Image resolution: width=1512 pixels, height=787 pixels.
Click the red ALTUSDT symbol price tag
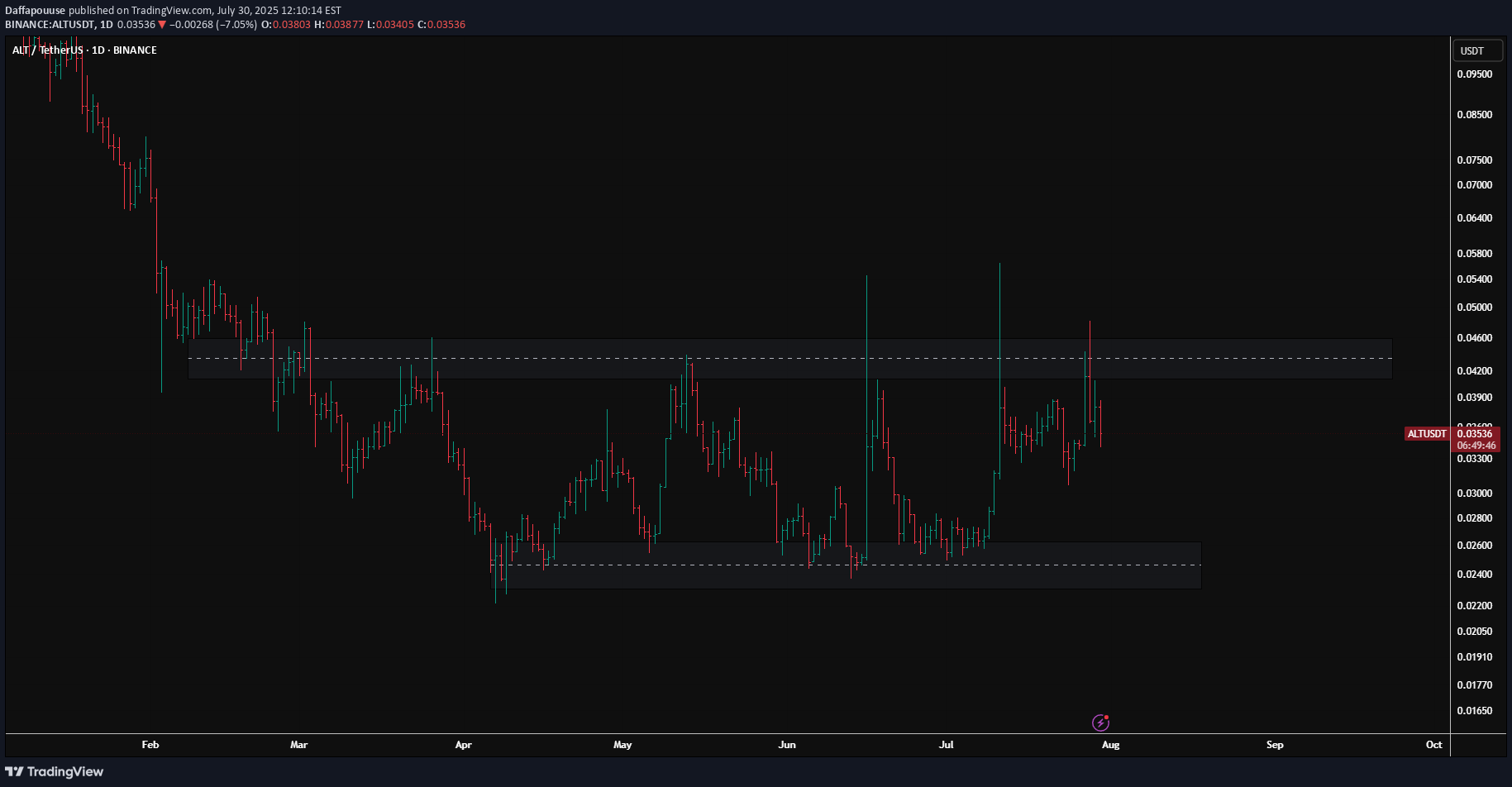1427,434
